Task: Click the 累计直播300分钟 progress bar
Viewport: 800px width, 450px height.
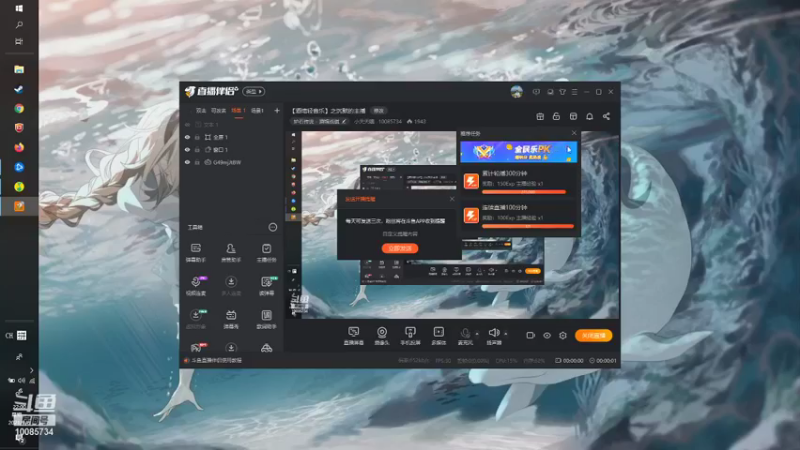Action: coord(524,192)
